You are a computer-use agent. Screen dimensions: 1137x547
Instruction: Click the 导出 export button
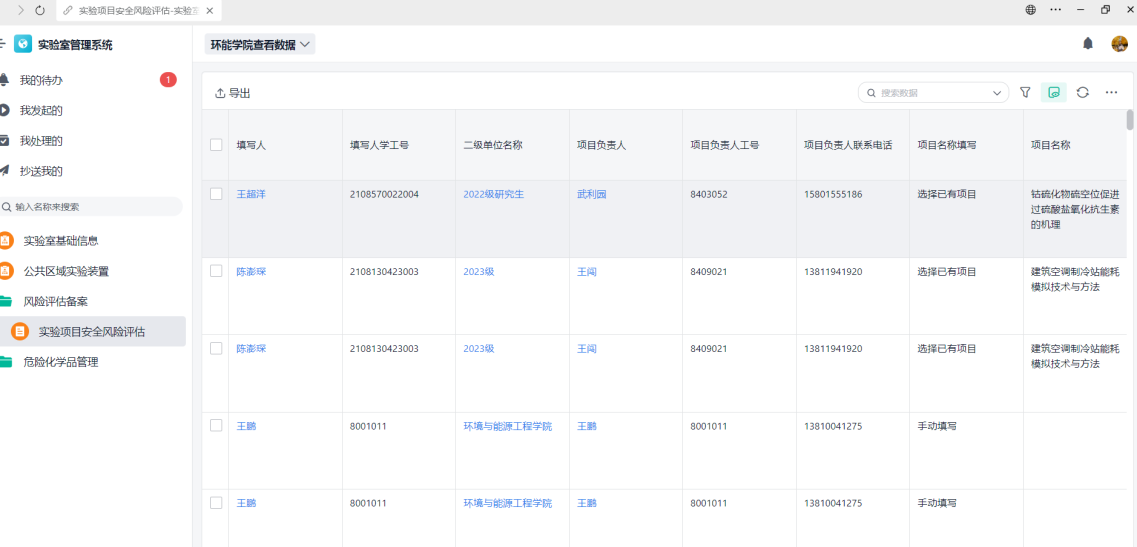coord(233,93)
